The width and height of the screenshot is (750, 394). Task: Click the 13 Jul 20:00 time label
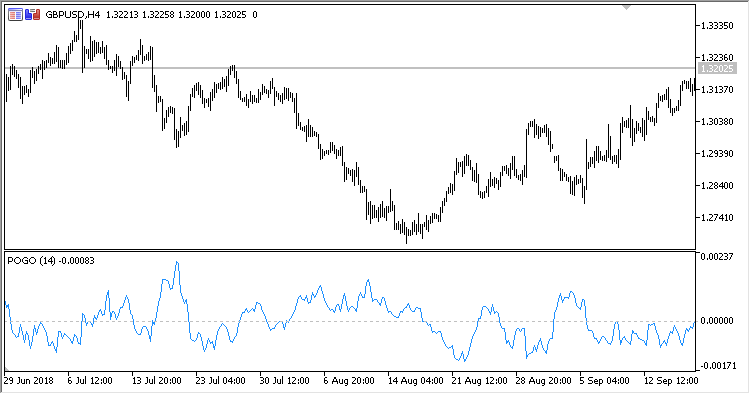click(156, 381)
